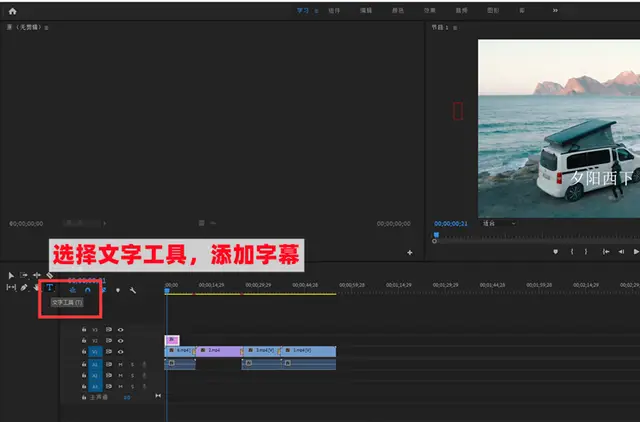Toggle the timeline Snap magnet icon
This screenshot has height=422, width=640.
(88, 290)
